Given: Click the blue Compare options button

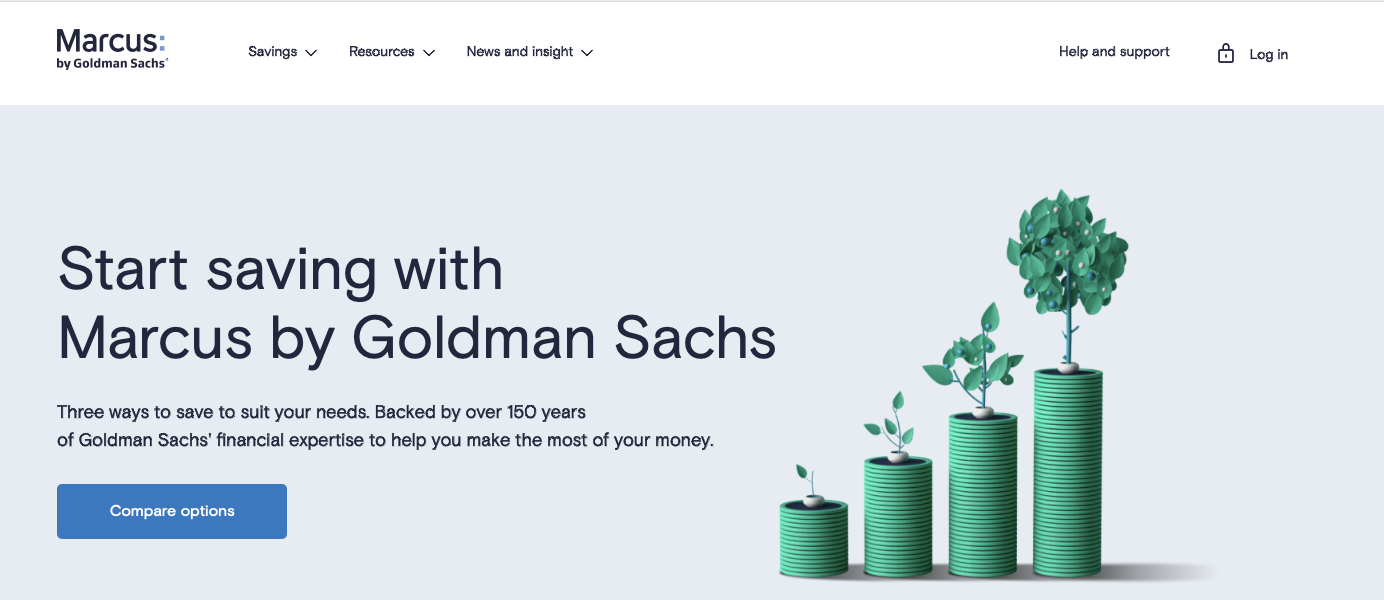Looking at the screenshot, I should click(172, 511).
